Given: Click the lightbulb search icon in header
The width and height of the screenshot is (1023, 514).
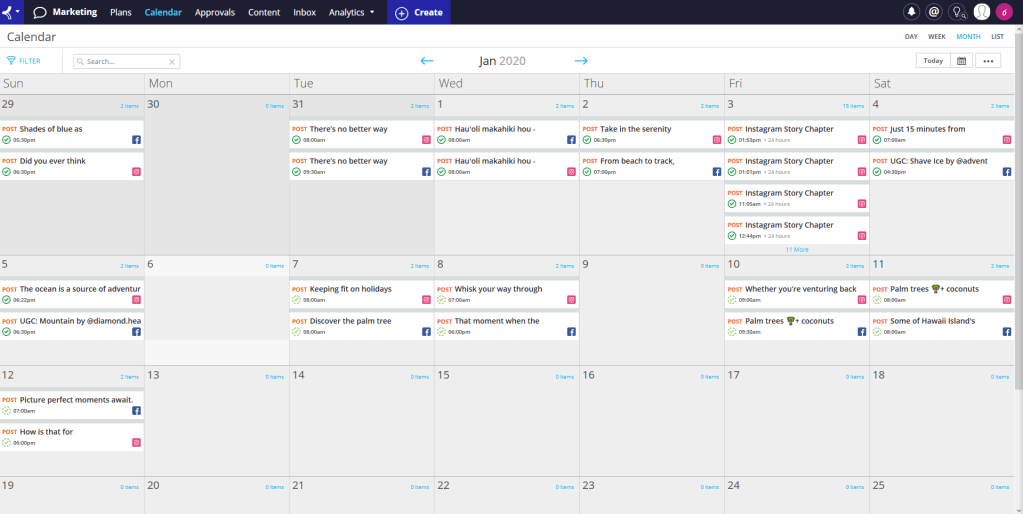Looking at the screenshot, I should (957, 12).
